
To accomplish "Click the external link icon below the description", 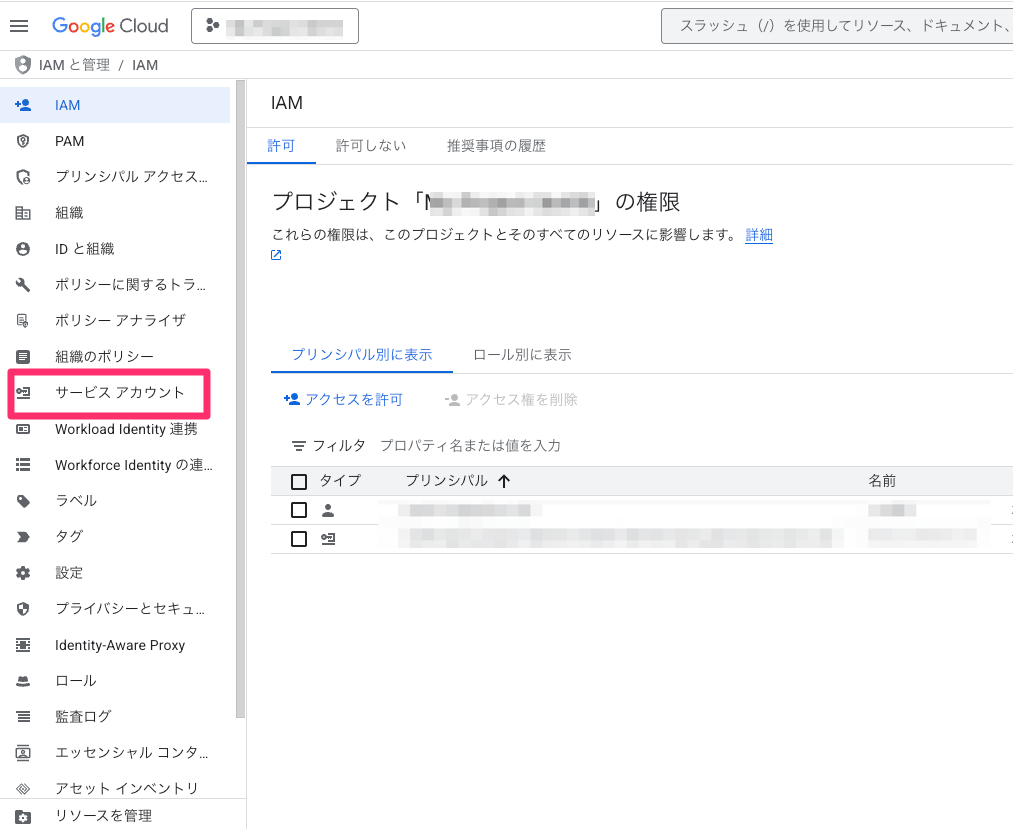I will 276,255.
